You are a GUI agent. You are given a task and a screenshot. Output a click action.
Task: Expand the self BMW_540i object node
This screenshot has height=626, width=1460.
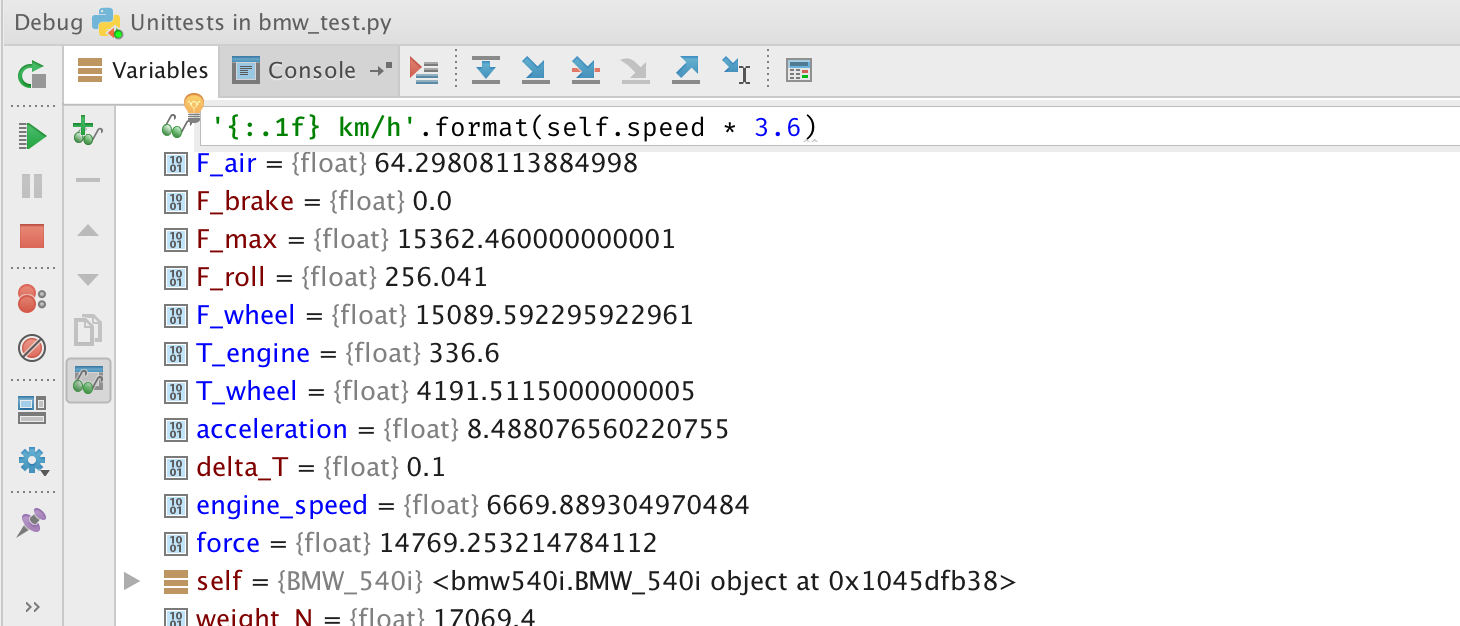pyautogui.click(x=132, y=581)
